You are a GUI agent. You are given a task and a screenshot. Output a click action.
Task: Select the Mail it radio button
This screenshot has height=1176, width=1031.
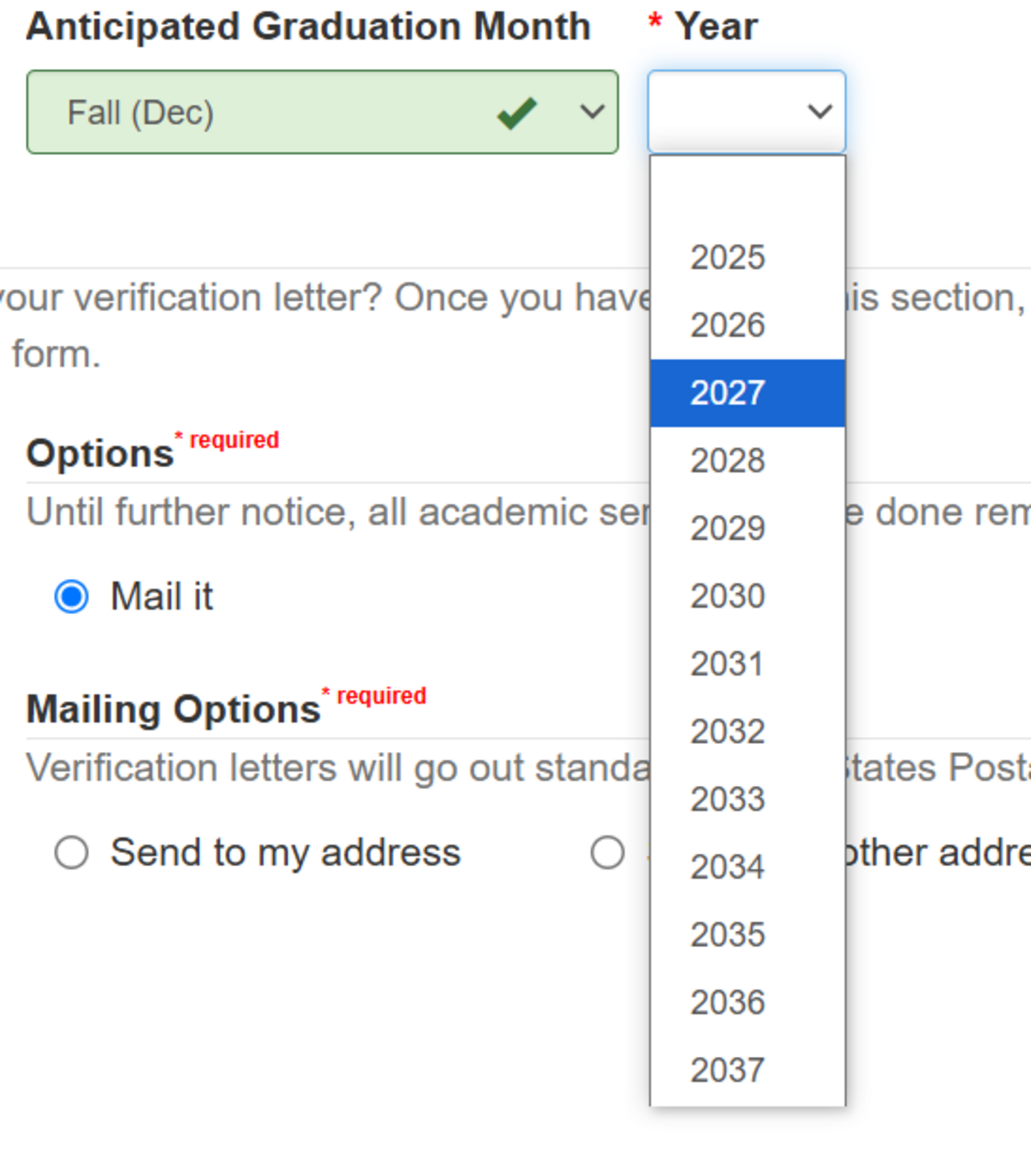coord(71,596)
